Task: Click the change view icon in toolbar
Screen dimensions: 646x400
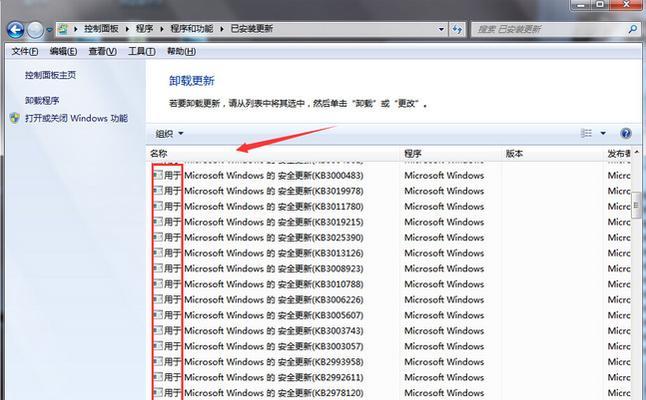Action: [x=586, y=133]
